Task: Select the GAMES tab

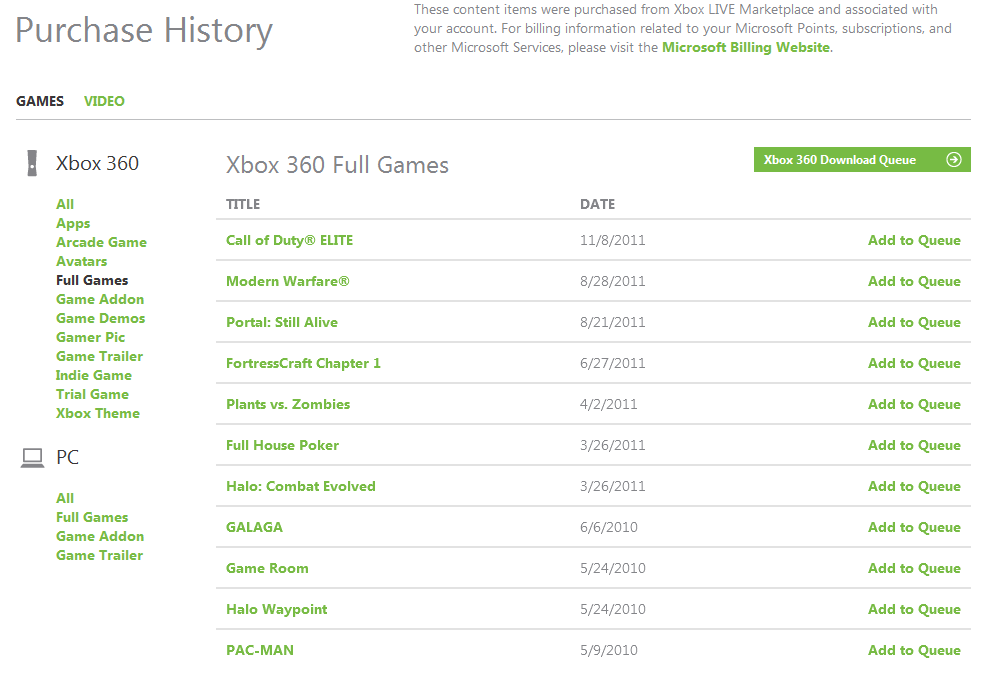Action: tap(40, 101)
